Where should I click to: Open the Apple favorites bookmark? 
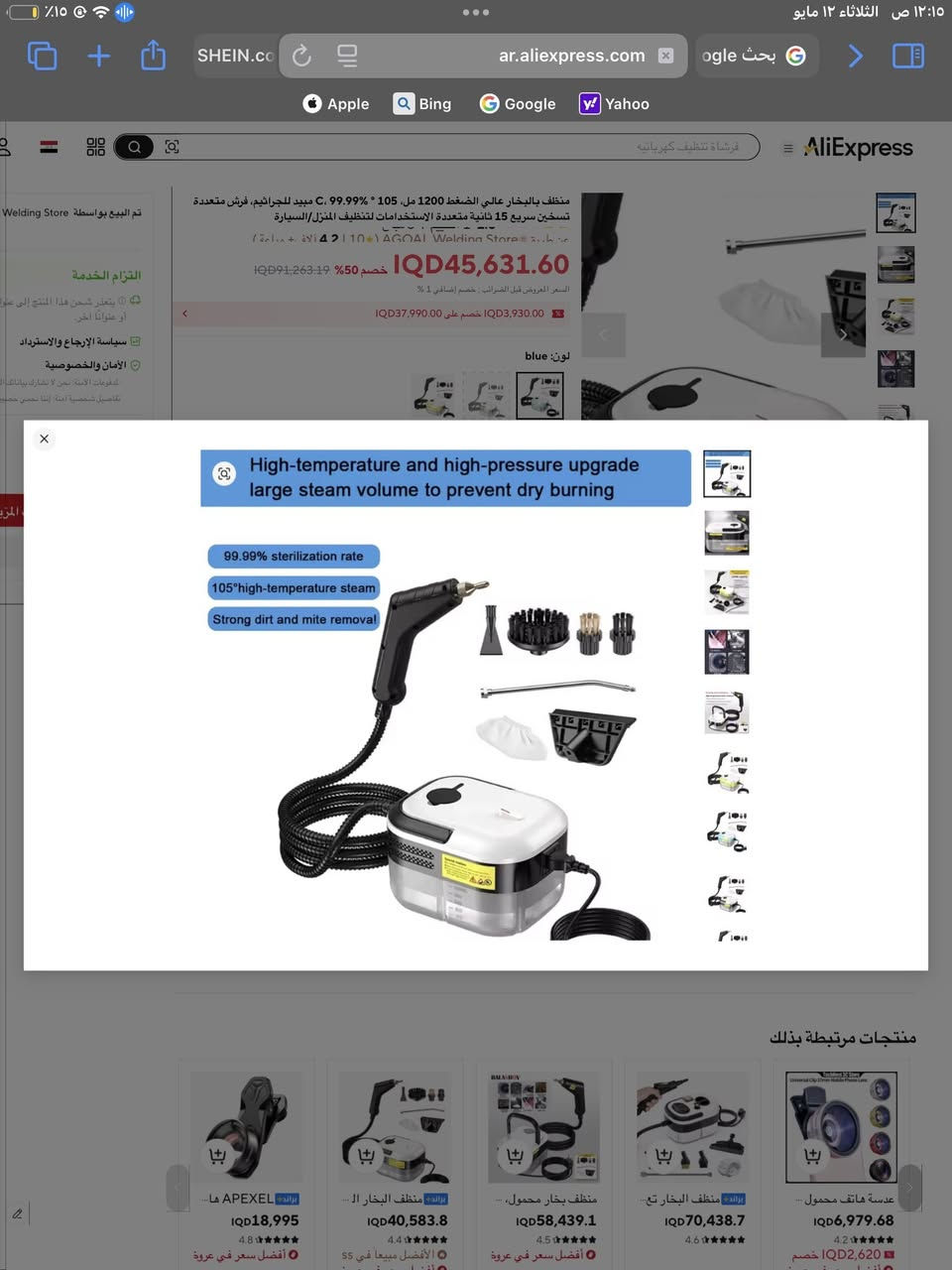335,103
